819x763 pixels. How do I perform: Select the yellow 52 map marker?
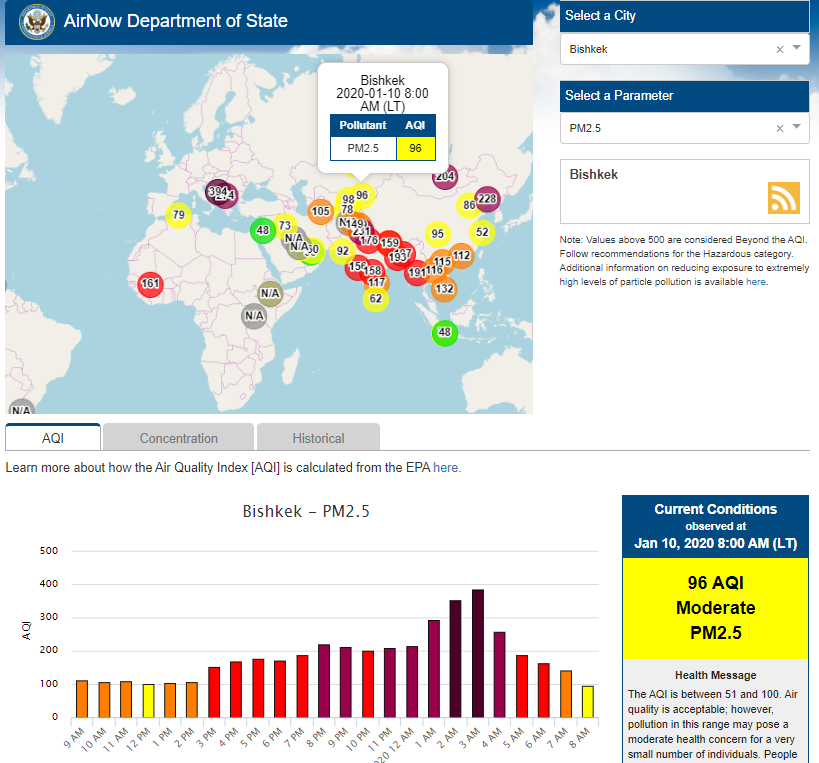point(482,233)
